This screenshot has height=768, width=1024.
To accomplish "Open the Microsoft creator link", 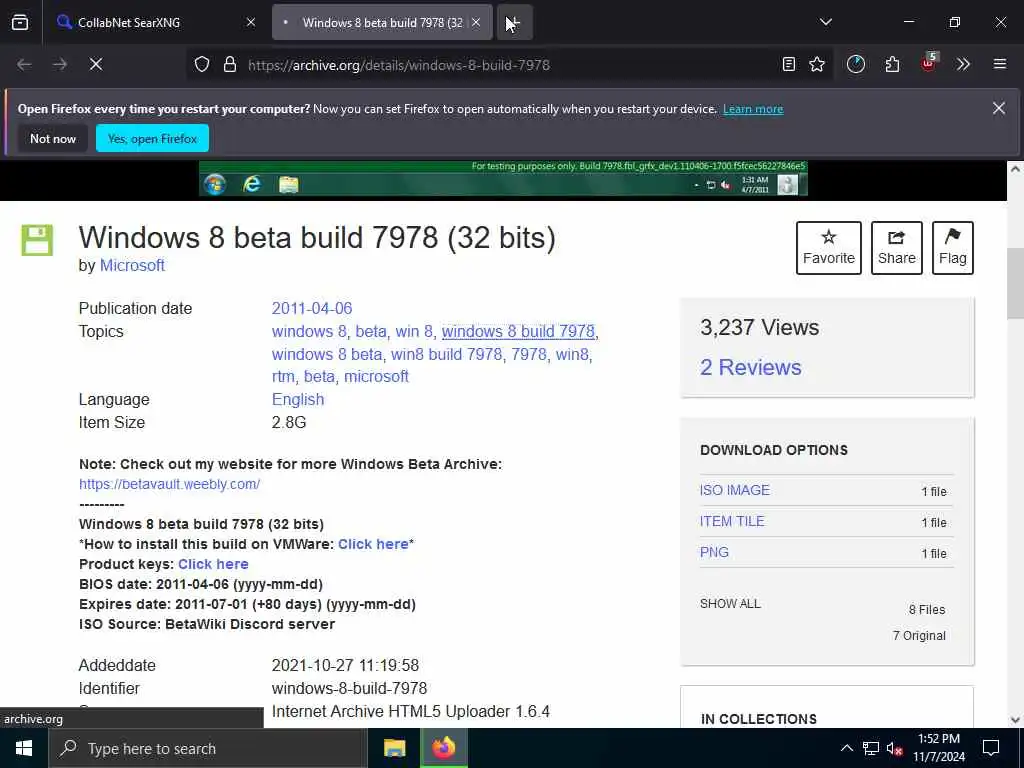I will pyautogui.click(x=132, y=266).
